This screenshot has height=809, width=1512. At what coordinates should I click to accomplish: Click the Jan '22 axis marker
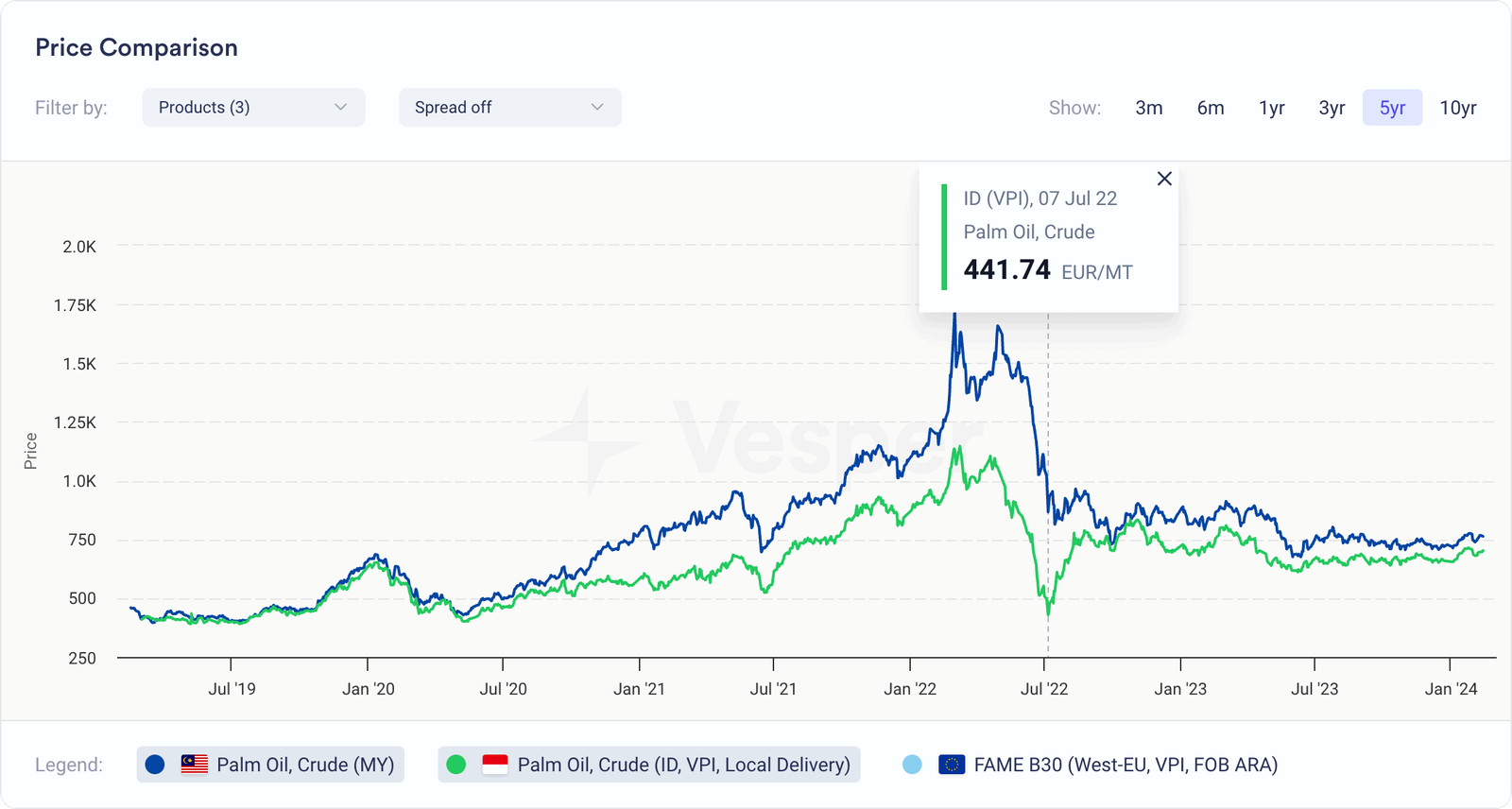(910, 689)
